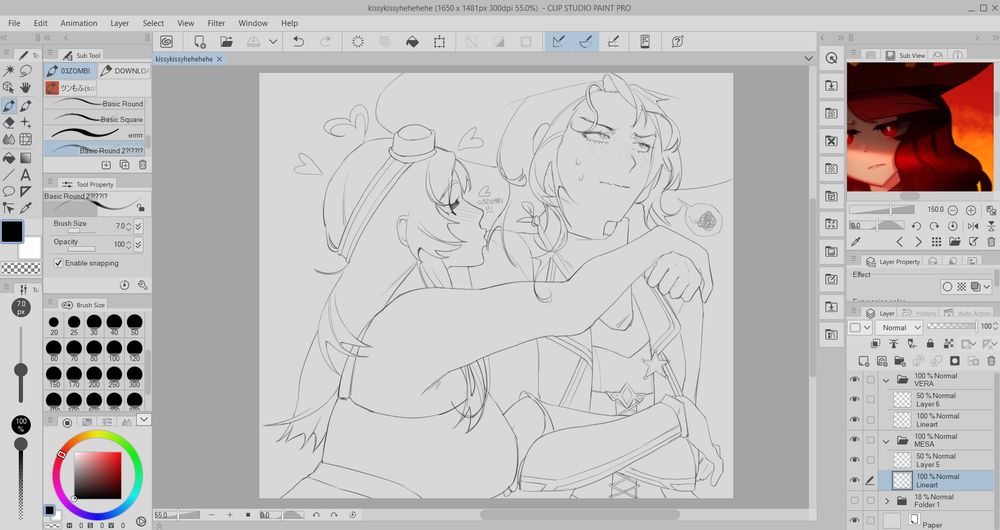Open the dropdown arrow beside the Export icon
The width and height of the screenshot is (1000, 530).
coord(273,41)
